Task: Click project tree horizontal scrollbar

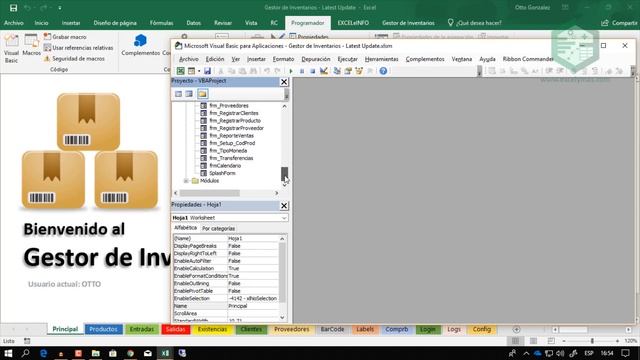Action: (226, 193)
